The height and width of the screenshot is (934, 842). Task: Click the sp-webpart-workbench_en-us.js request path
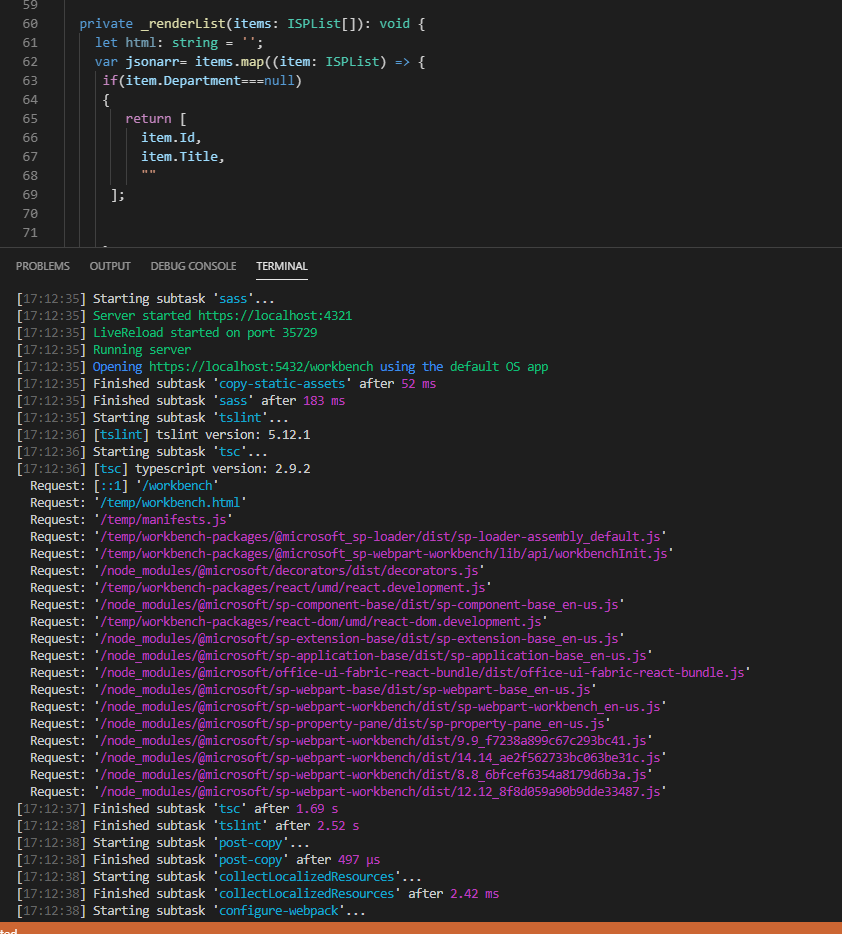pyautogui.click(x=381, y=707)
